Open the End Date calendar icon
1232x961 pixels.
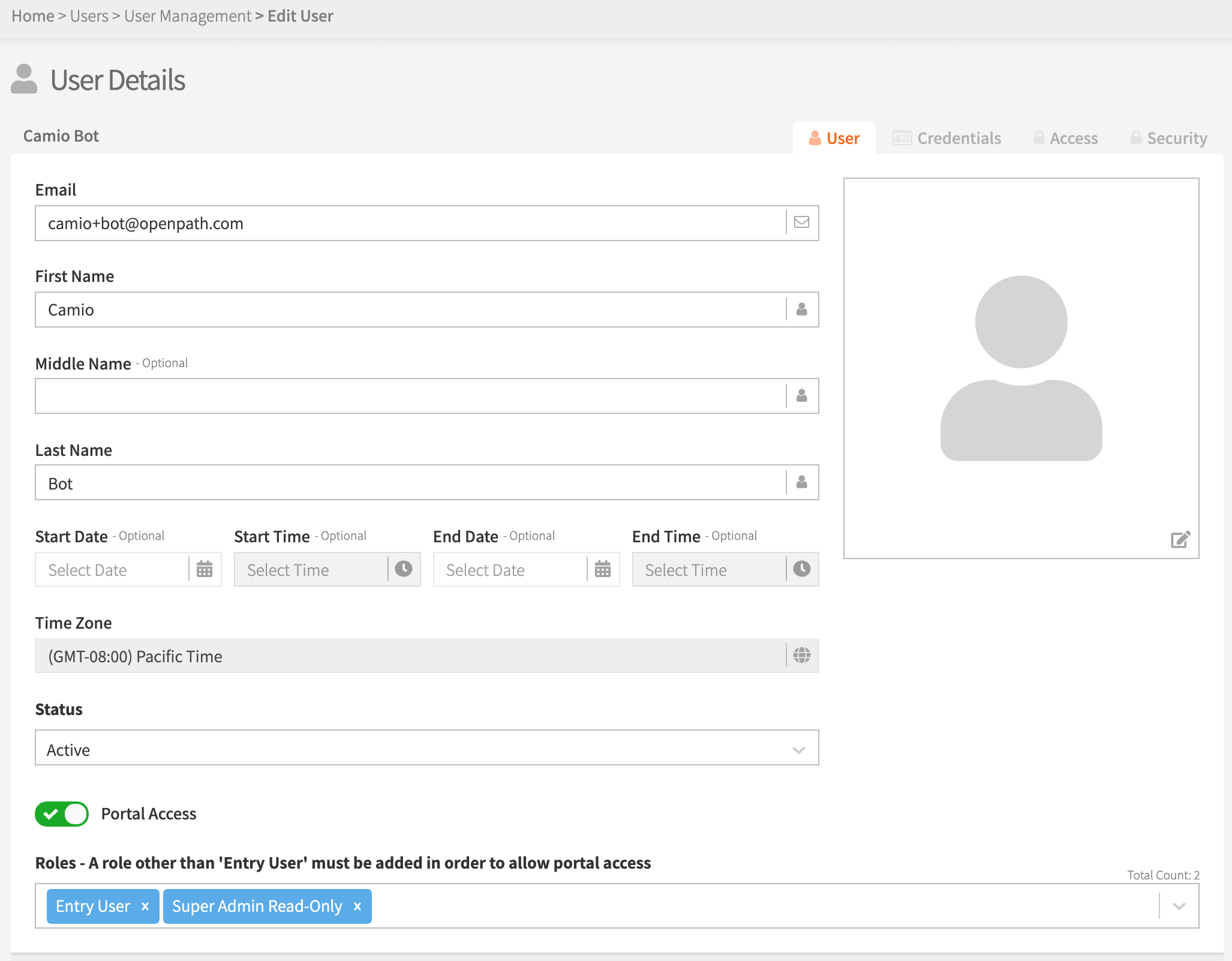[603, 569]
